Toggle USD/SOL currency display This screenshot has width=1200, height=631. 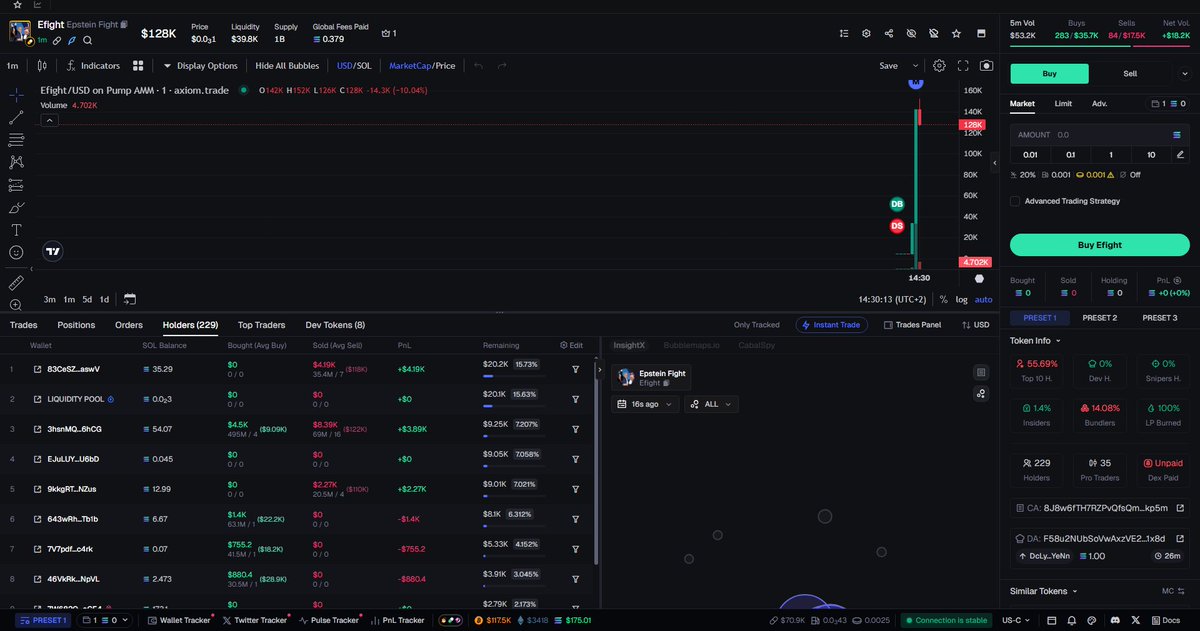(354, 66)
